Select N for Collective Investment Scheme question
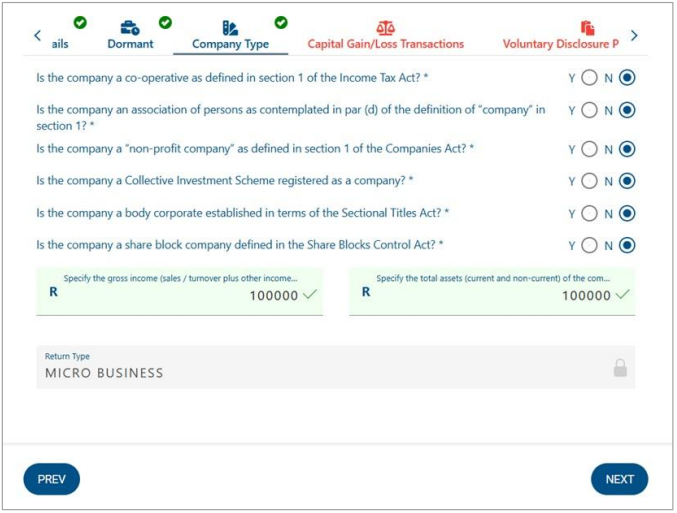Image resolution: width=677 pixels, height=513 pixels. pyautogui.click(x=627, y=181)
